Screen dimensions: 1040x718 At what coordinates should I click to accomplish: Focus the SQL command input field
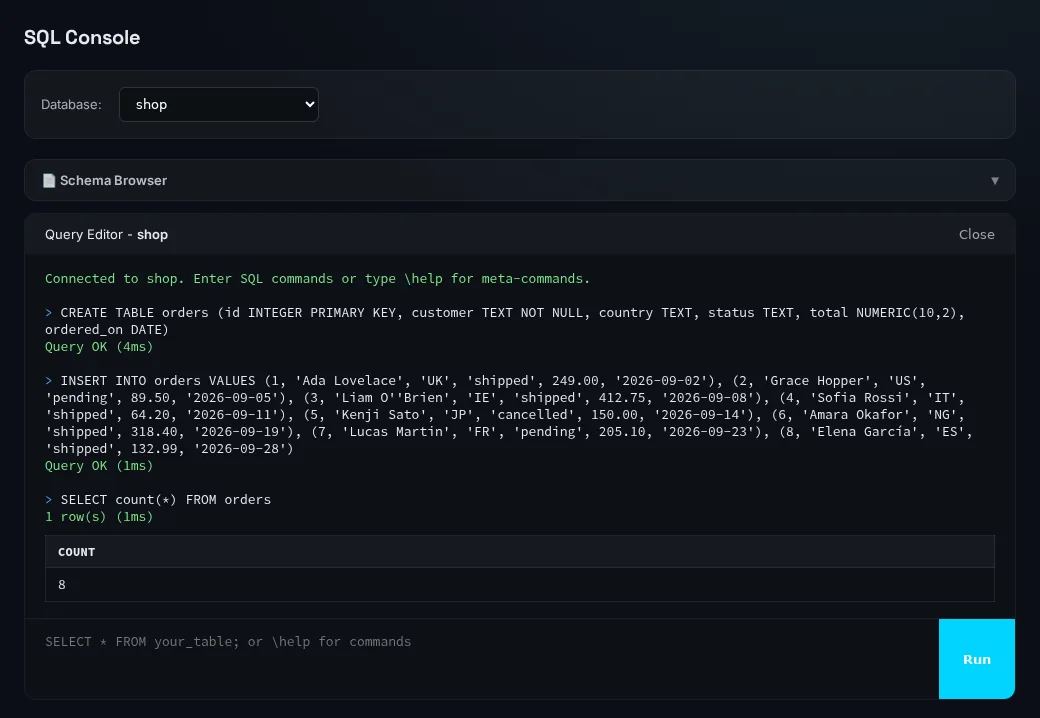tap(482, 658)
